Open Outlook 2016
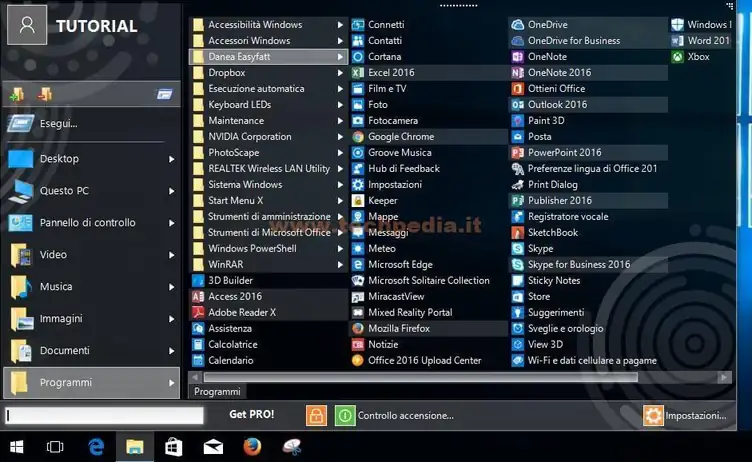This screenshot has height=462, width=752. (588, 105)
